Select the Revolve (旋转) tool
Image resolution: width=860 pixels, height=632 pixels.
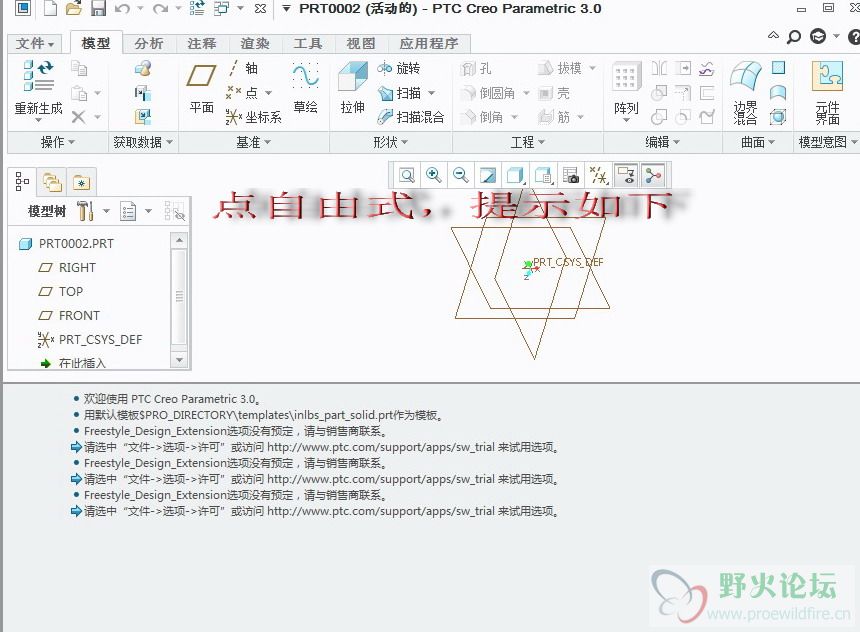click(x=399, y=68)
